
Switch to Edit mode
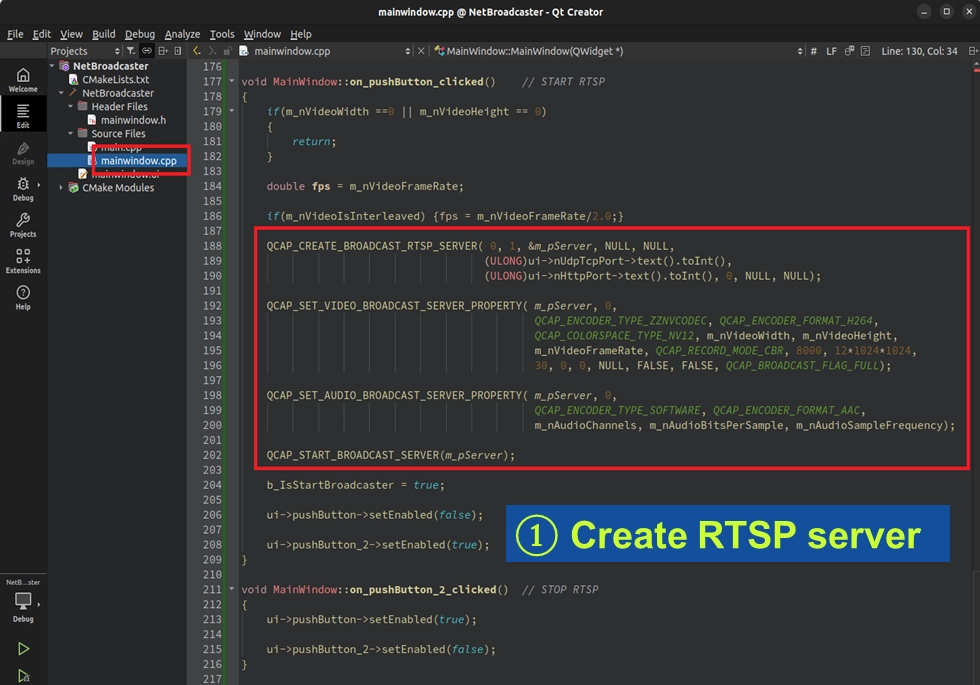[23, 116]
